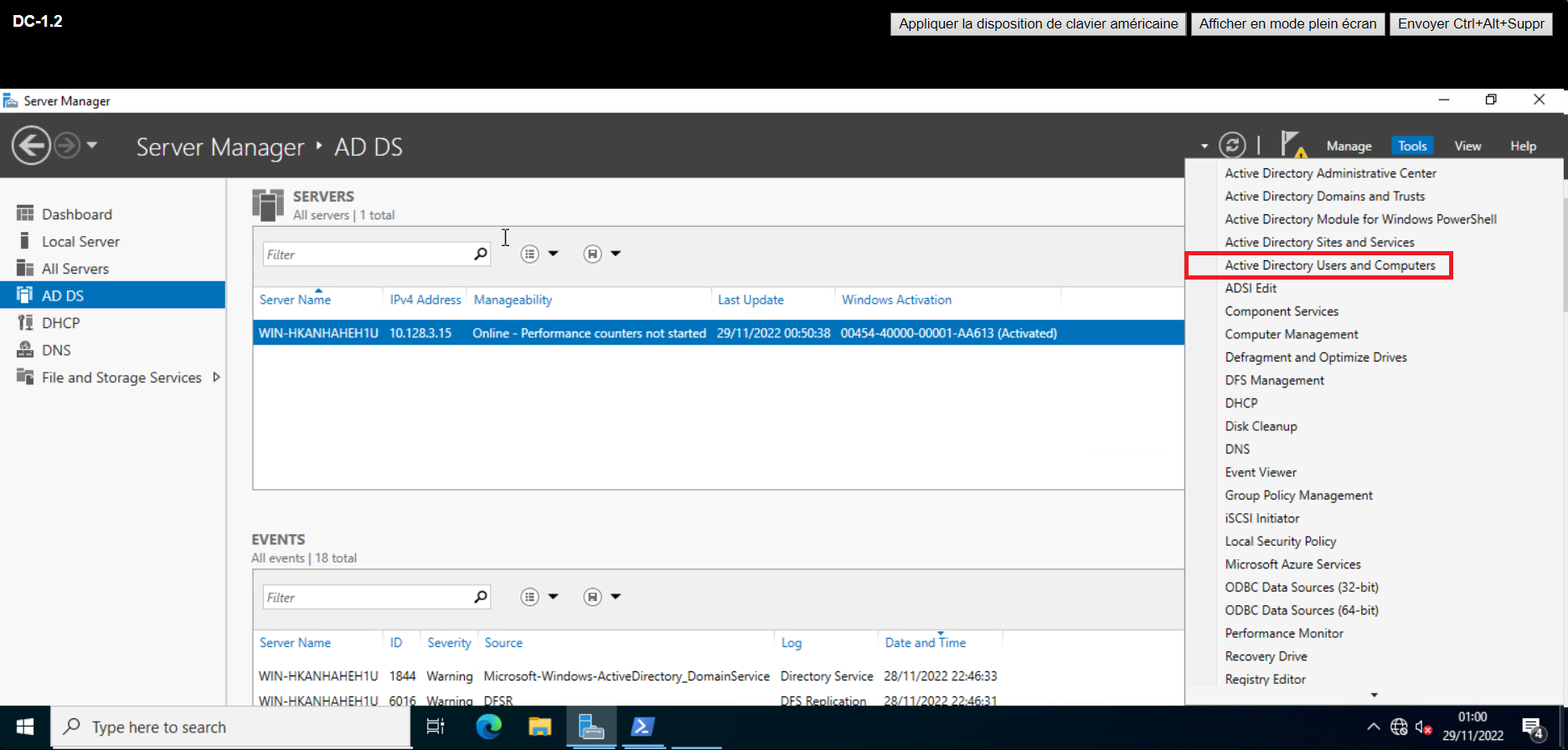1568x750 pixels.
Task: Show hidden tray icons with the chevron
Action: pyautogui.click(x=1373, y=727)
